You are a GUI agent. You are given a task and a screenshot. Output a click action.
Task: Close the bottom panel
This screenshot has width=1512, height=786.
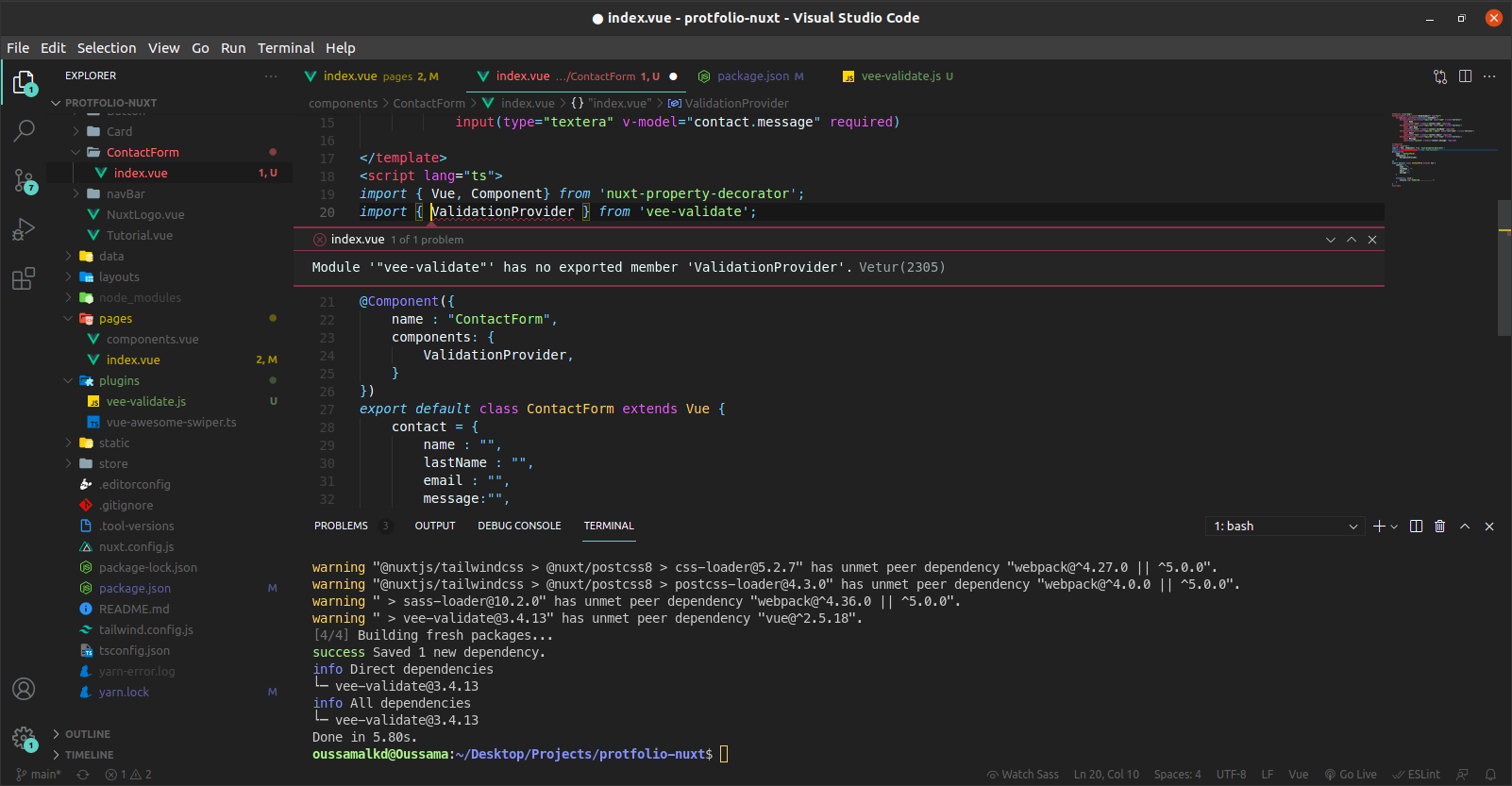1489,527
